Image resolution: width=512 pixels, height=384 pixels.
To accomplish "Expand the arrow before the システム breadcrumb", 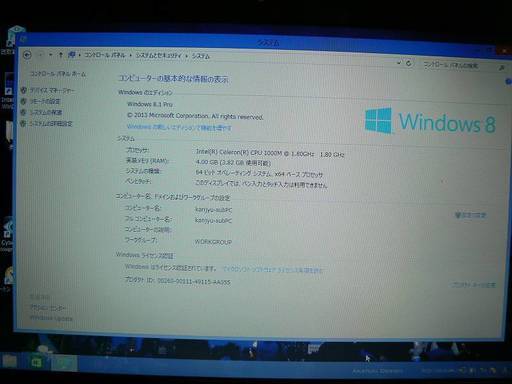I will 187,56.
